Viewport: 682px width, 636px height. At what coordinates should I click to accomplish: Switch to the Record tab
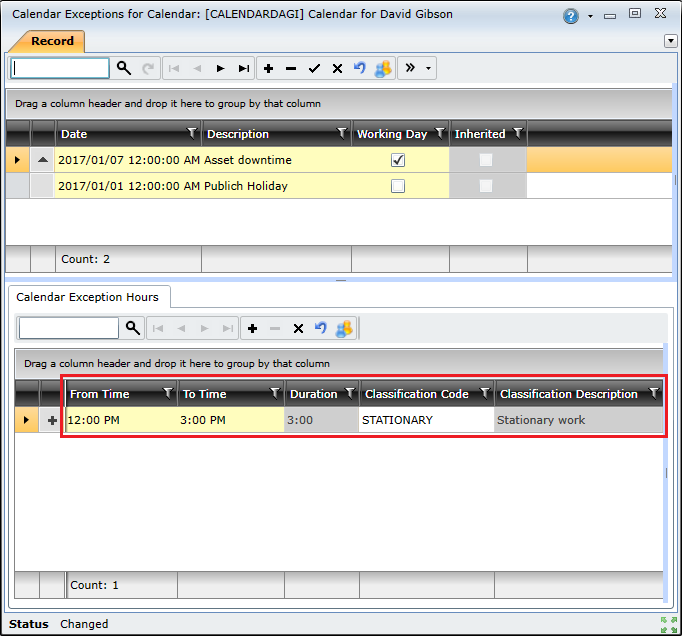tap(52, 42)
